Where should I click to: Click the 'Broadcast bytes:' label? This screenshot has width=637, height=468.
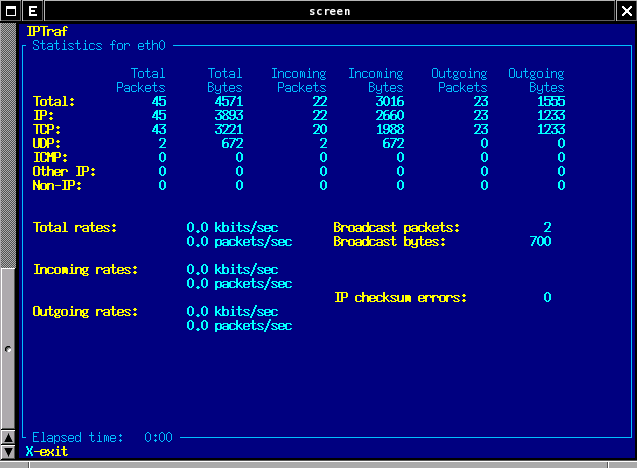[x=390, y=241]
